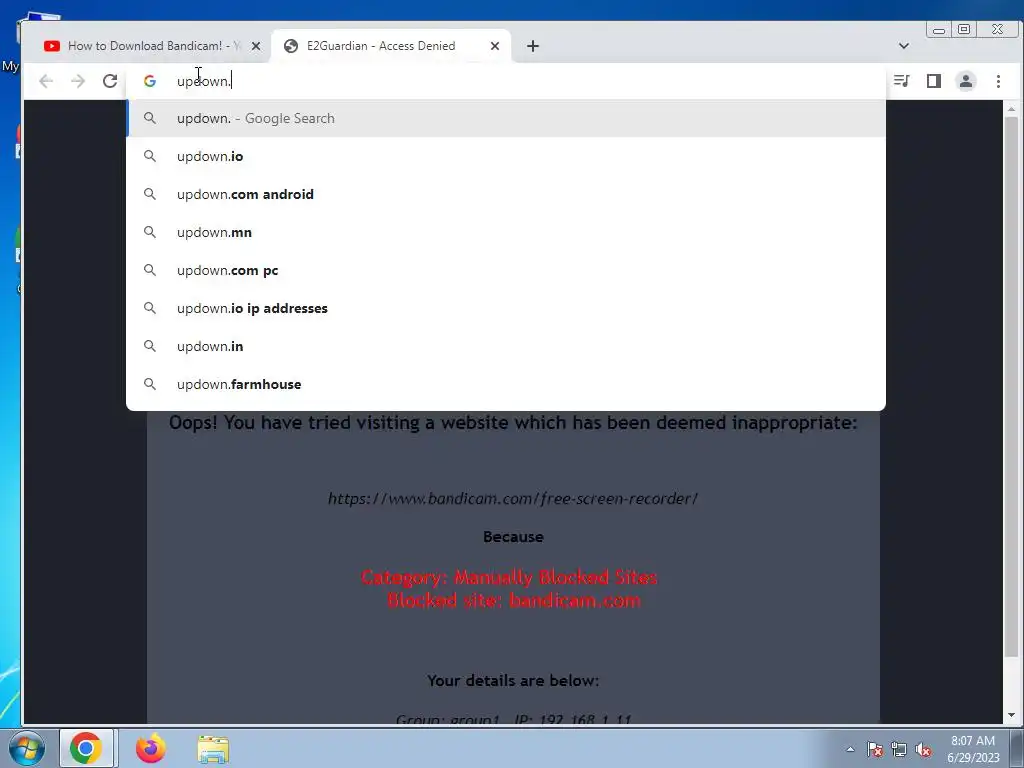Close the E2Guardian Access Denied tab
The height and width of the screenshot is (768, 1024).
(494, 46)
